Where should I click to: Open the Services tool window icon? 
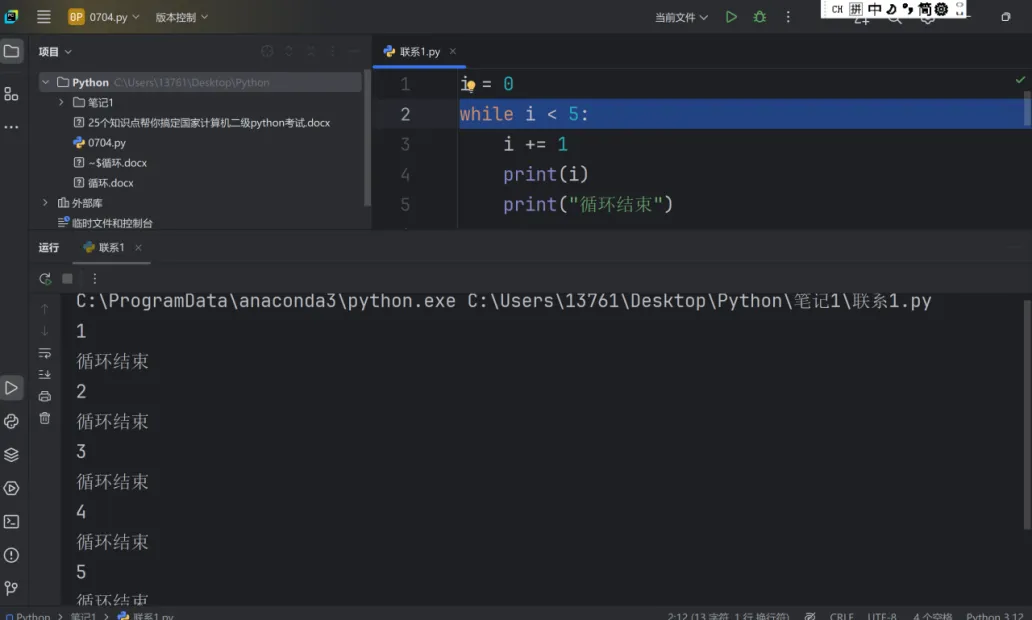coord(11,488)
